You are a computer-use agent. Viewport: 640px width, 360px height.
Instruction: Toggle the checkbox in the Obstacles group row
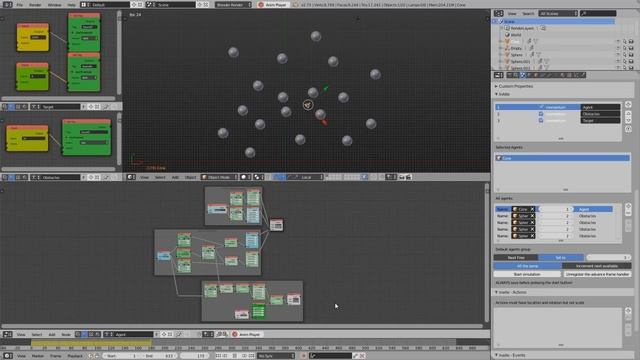click(541, 114)
